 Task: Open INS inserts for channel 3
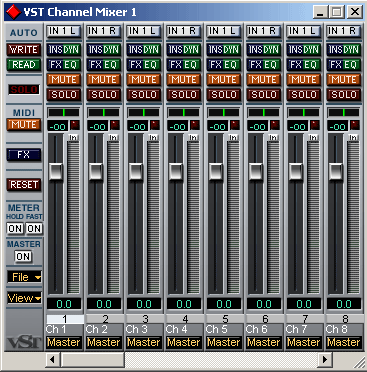pos(135,50)
